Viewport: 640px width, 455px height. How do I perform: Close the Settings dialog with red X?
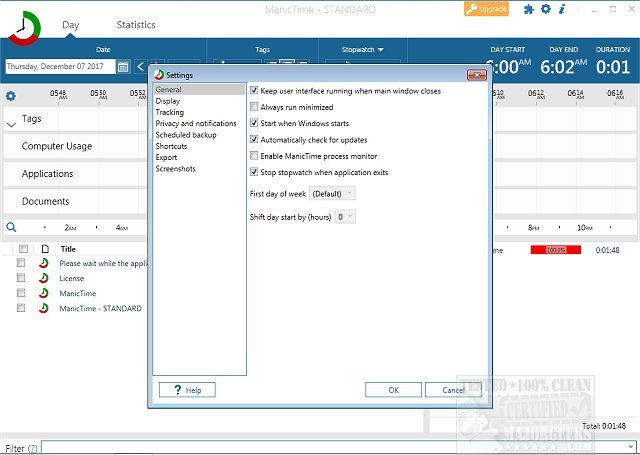477,75
